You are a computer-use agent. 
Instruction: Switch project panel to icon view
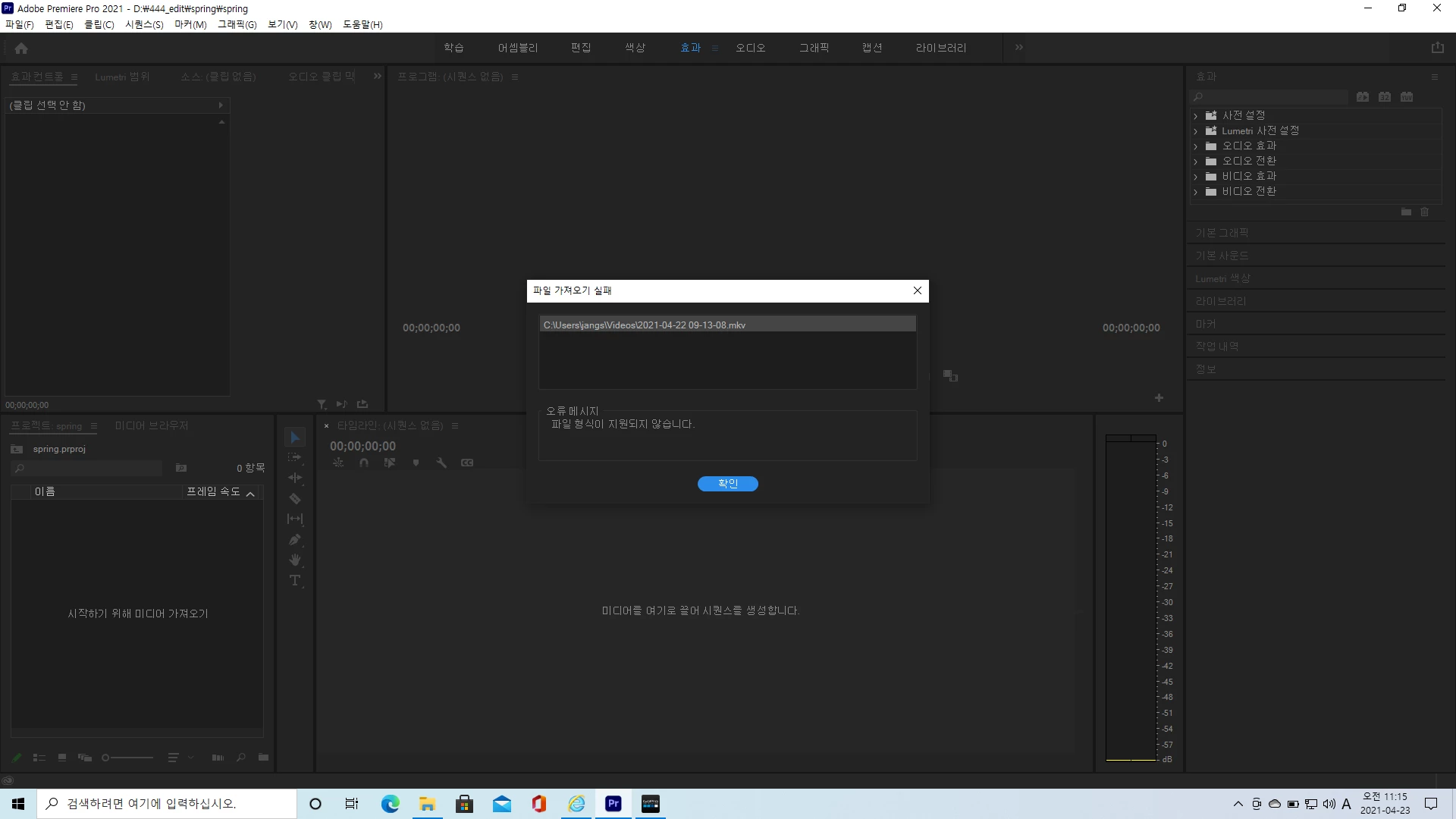click(62, 758)
